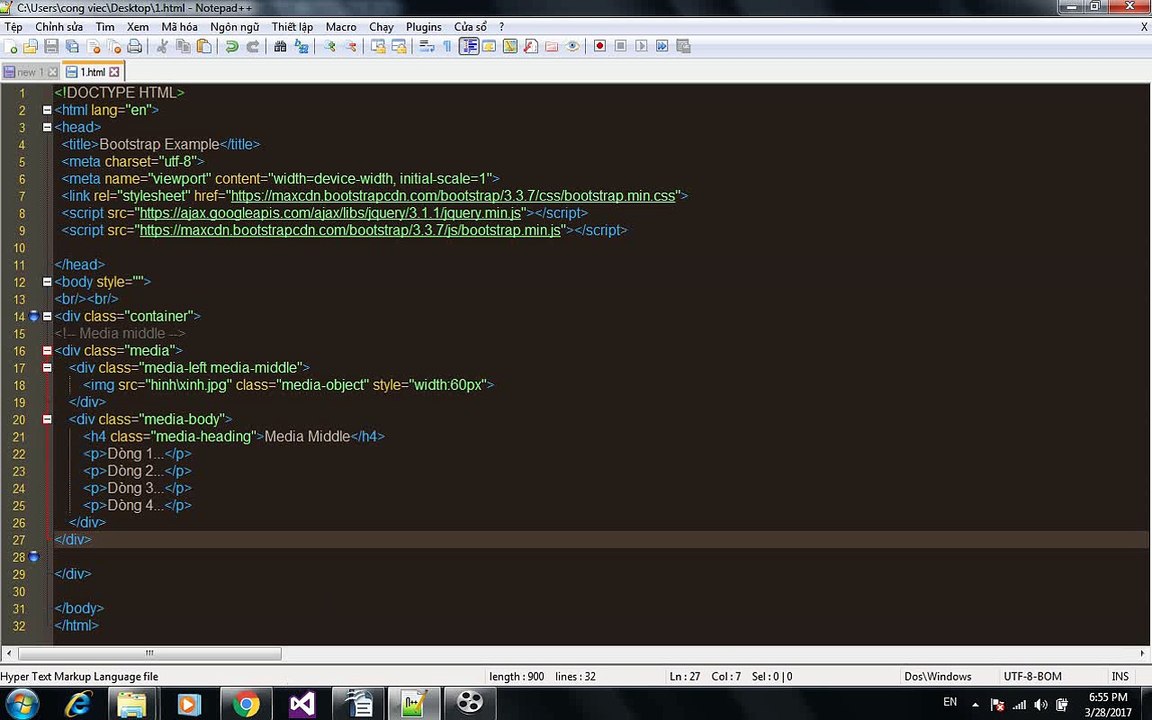
Task: Click the Undo arrow icon
Action: [232, 46]
